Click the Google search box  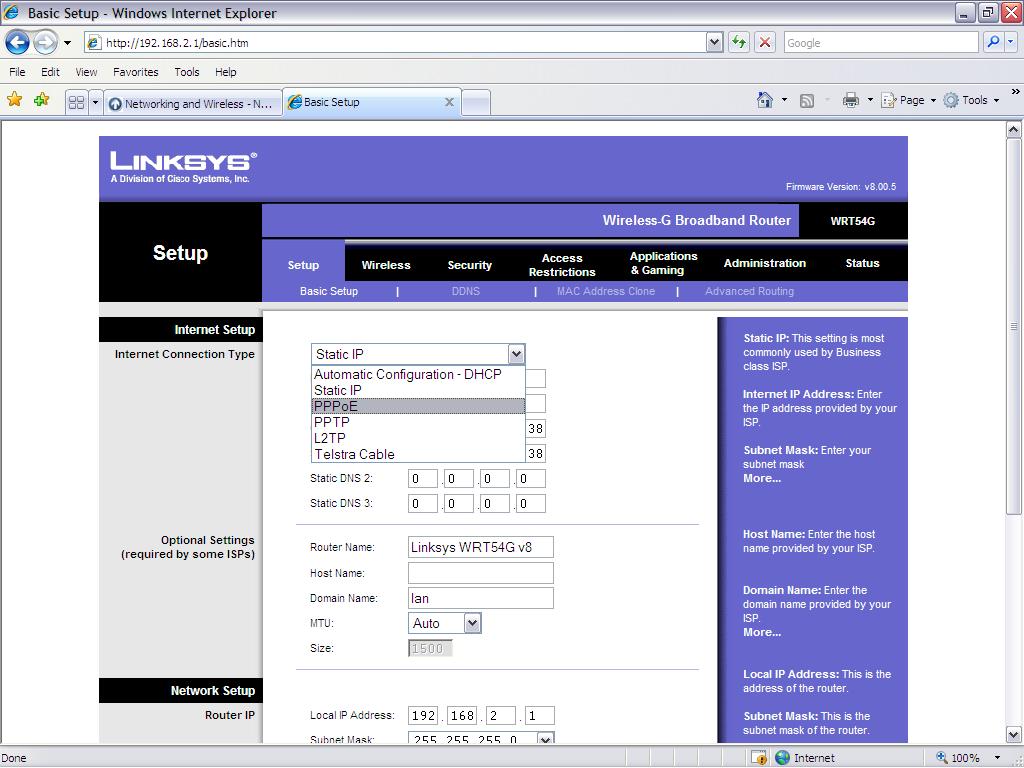coord(881,43)
